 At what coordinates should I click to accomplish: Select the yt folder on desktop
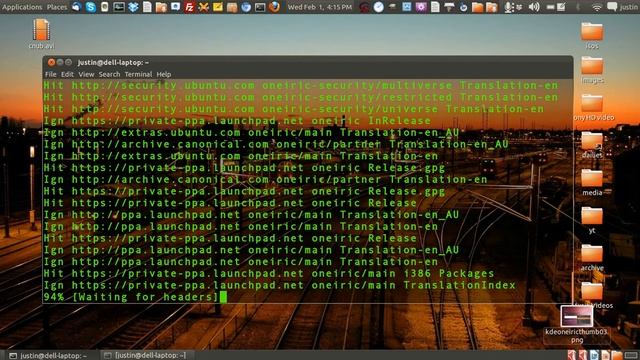tap(592, 220)
